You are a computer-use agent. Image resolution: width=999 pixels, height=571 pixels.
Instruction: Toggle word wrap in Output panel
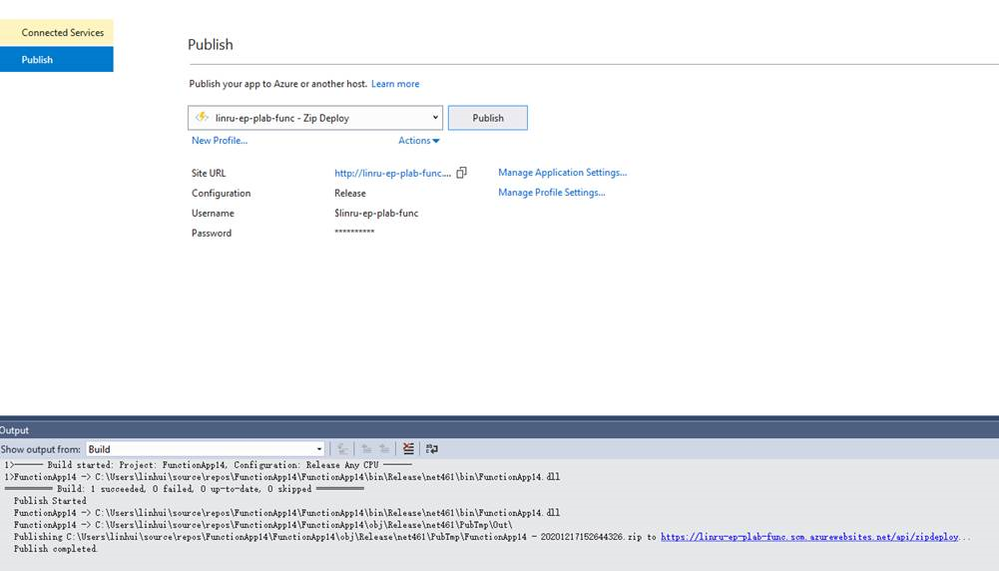tap(432, 449)
